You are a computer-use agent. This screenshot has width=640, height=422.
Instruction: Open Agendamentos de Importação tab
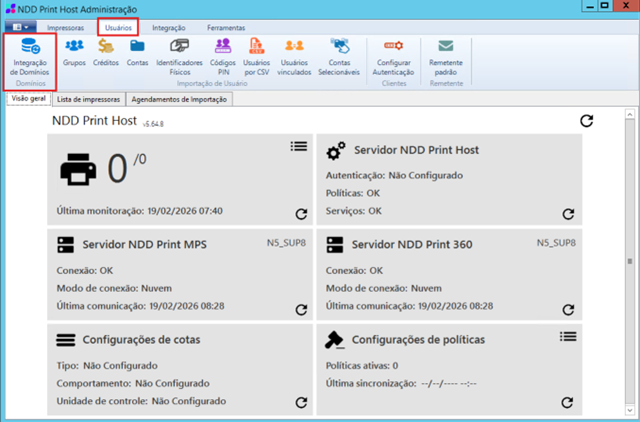179,100
